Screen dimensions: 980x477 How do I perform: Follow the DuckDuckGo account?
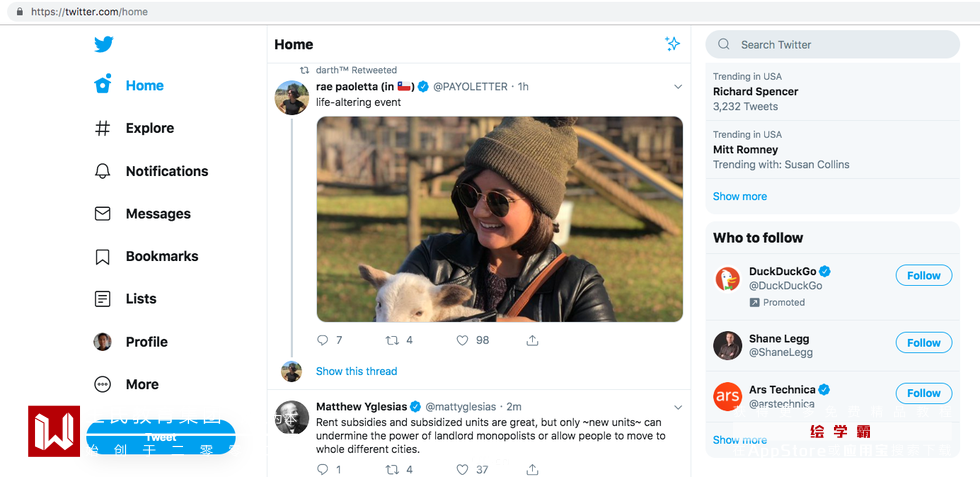point(923,276)
